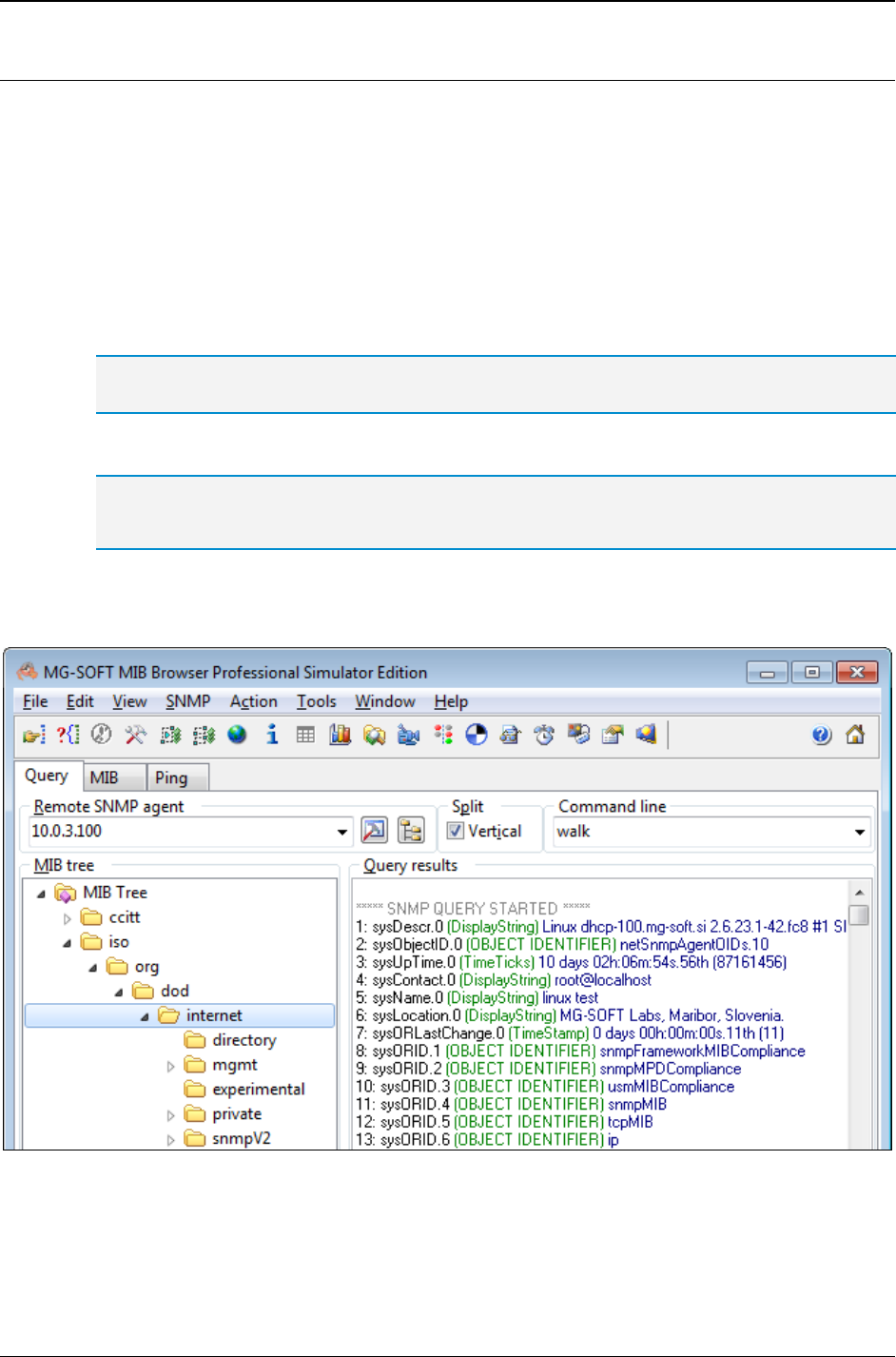Click the 'sysDescr.0' result line

[601, 927]
